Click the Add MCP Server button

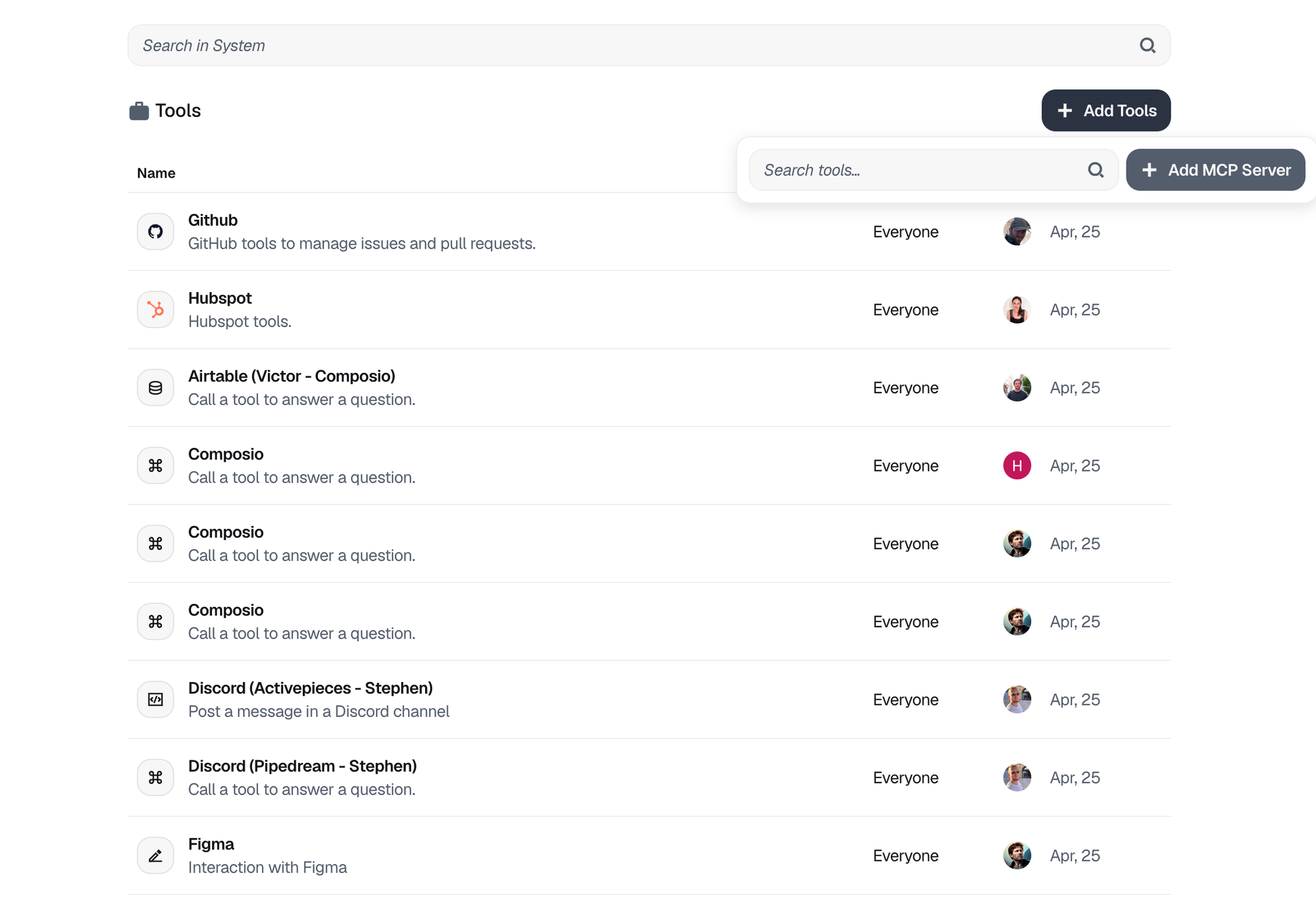click(1215, 170)
